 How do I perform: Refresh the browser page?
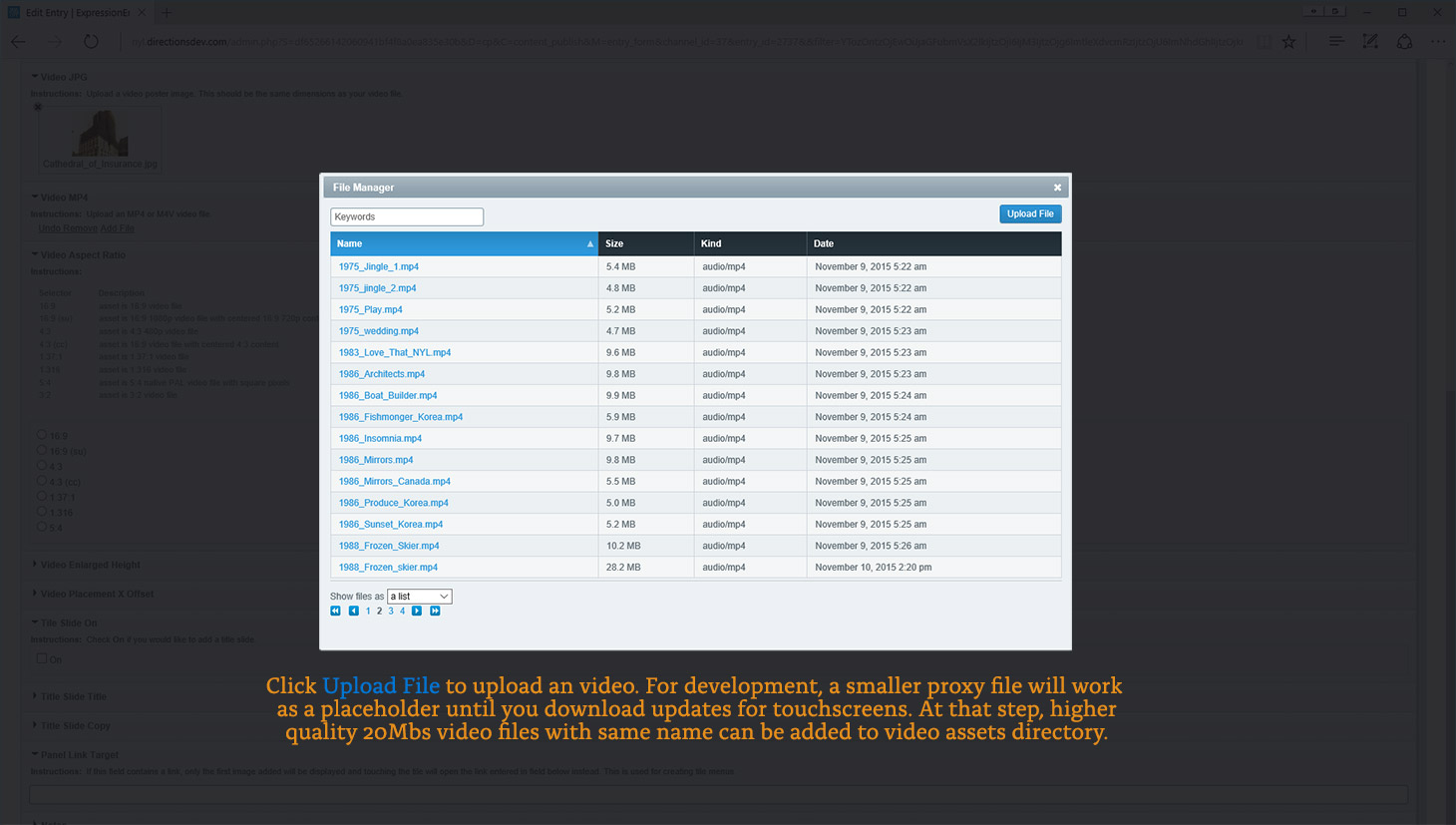[x=91, y=42]
